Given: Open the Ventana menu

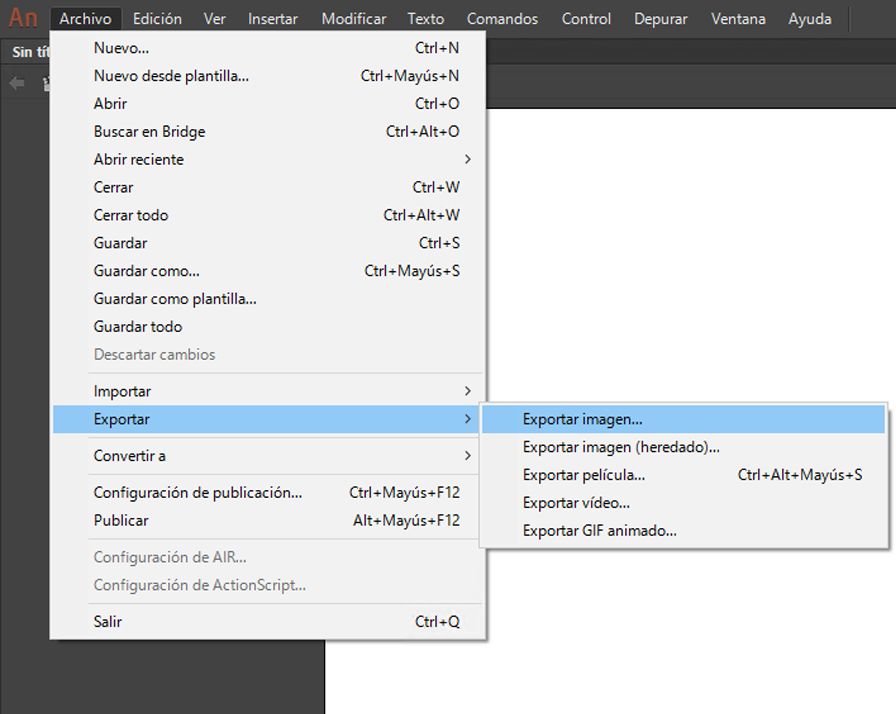Looking at the screenshot, I should click(x=738, y=19).
